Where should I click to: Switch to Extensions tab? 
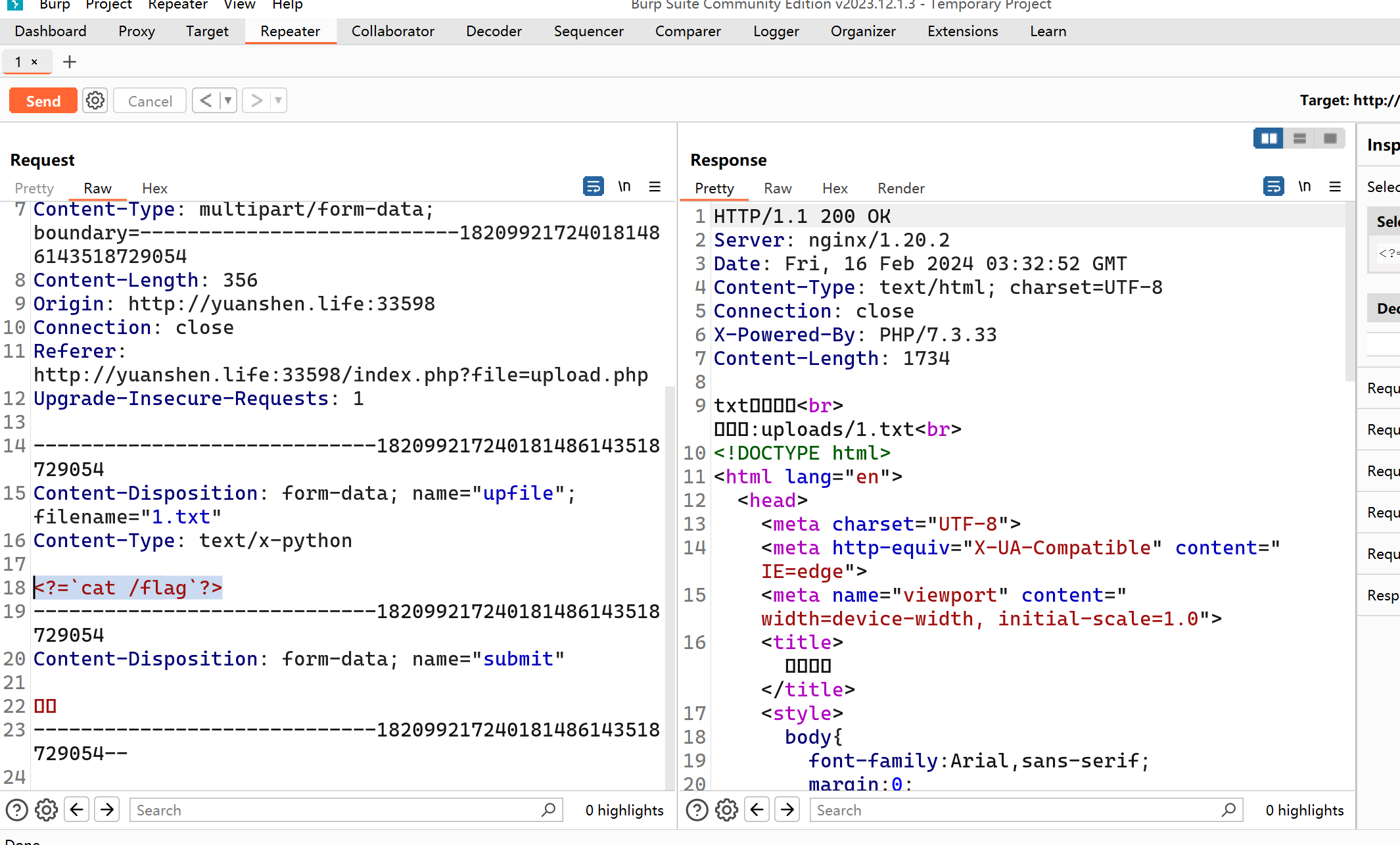click(962, 31)
